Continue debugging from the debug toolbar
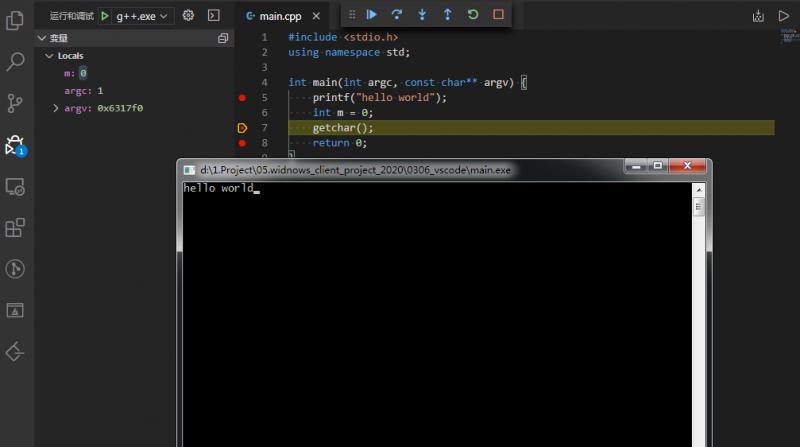The height and width of the screenshot is (447, 800). pos(371,15)
